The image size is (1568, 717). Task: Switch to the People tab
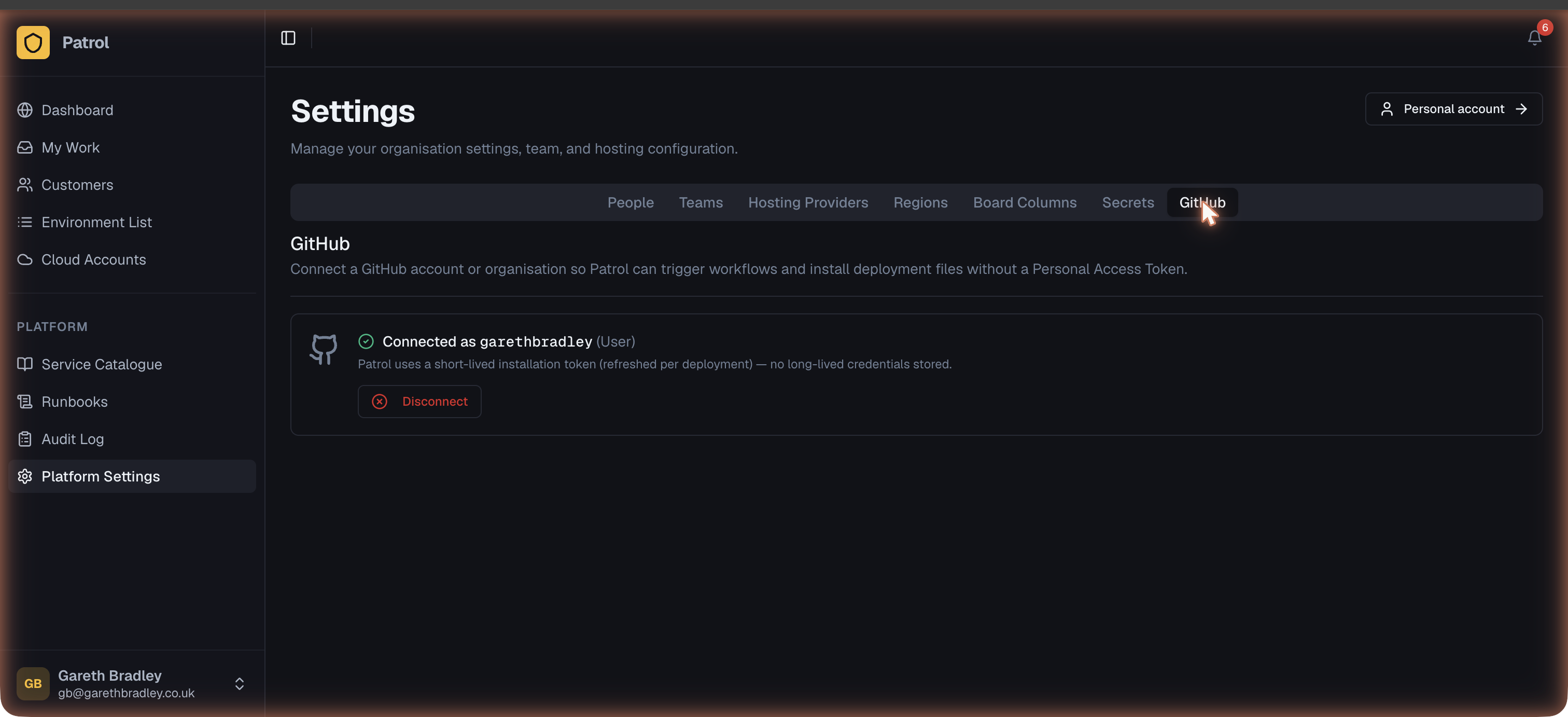pyautogui.click(x=630, y=203)
